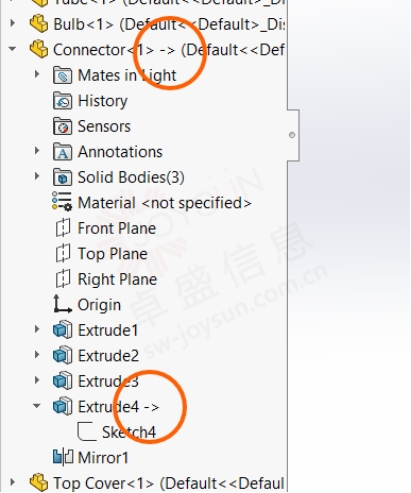Image resolution: width=411 pixels, height=493 pixels.
Task: Select the Origin axis icon
Action: [62, 304]
